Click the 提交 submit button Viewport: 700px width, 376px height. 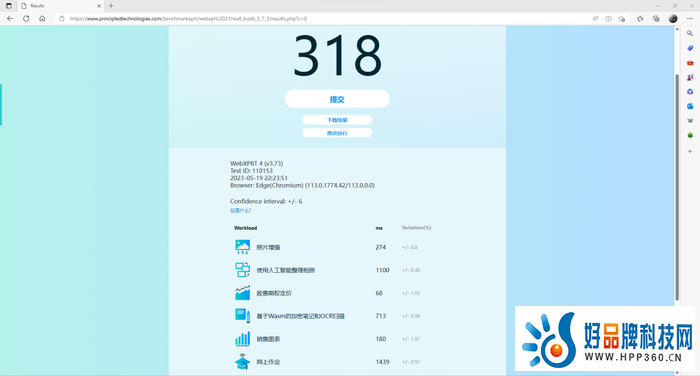(337, 99)
